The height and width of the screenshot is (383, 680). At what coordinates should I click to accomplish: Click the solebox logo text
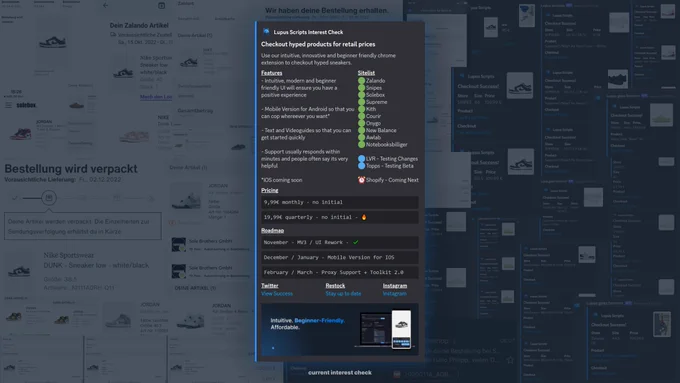(x=26, y=105)
